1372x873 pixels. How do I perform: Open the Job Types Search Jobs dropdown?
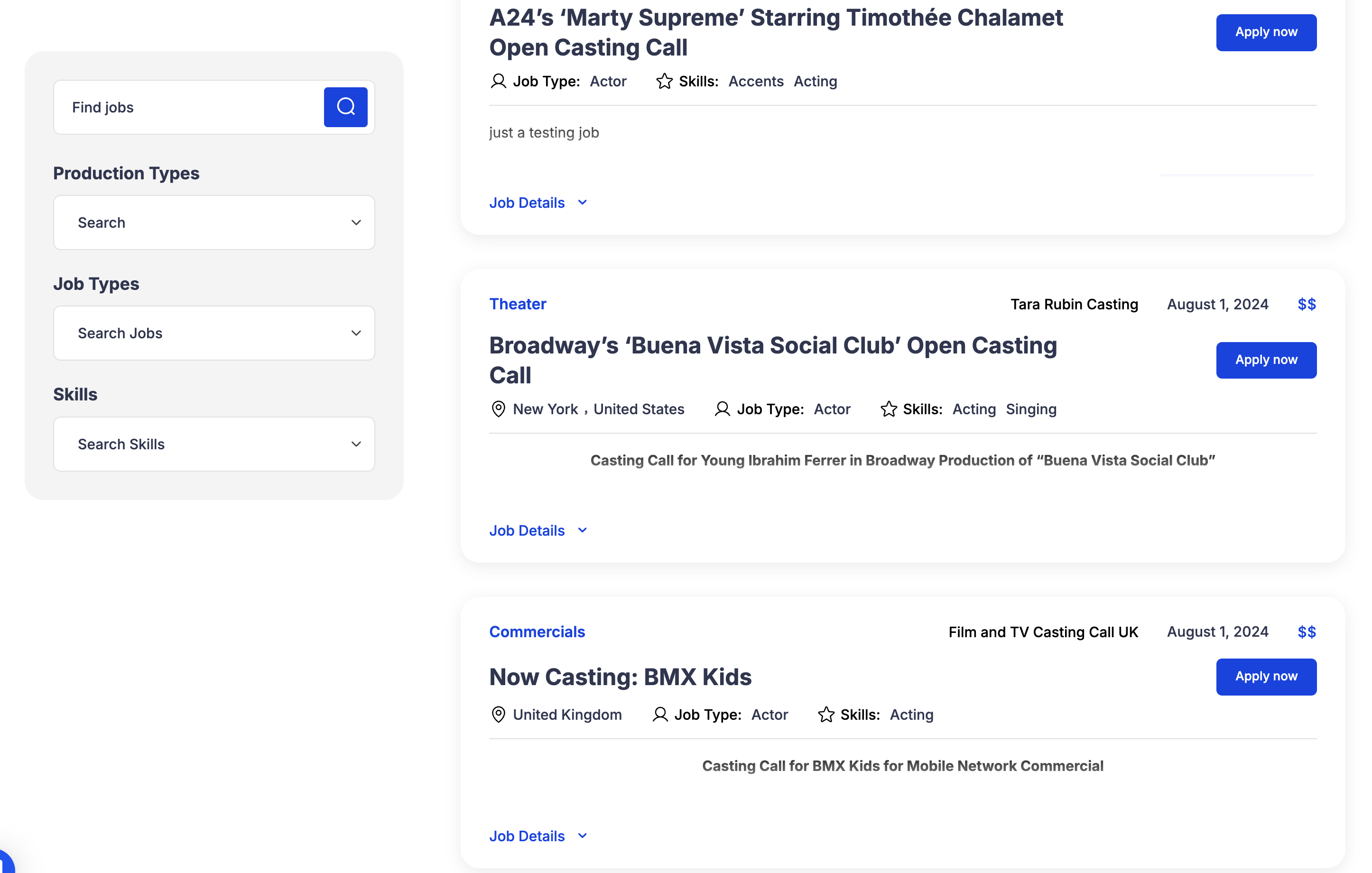coord(213,334)
